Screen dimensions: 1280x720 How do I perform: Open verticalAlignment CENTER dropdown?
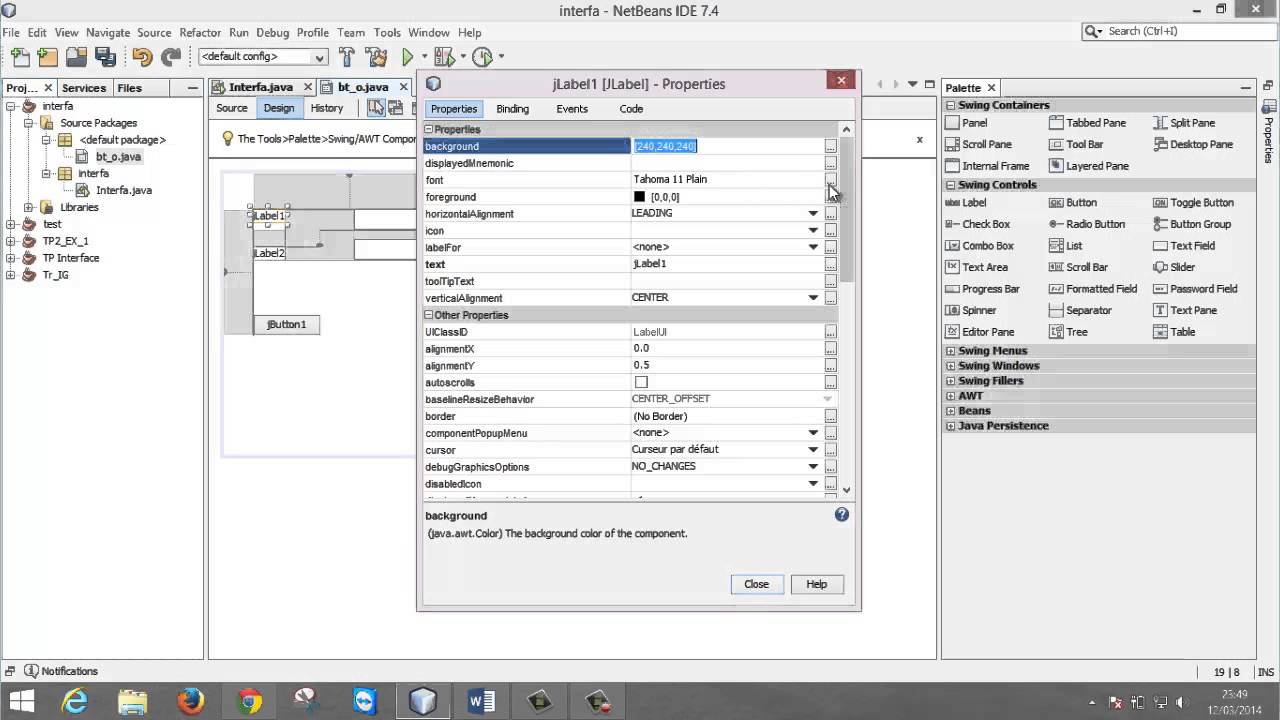tap(813, 297)
